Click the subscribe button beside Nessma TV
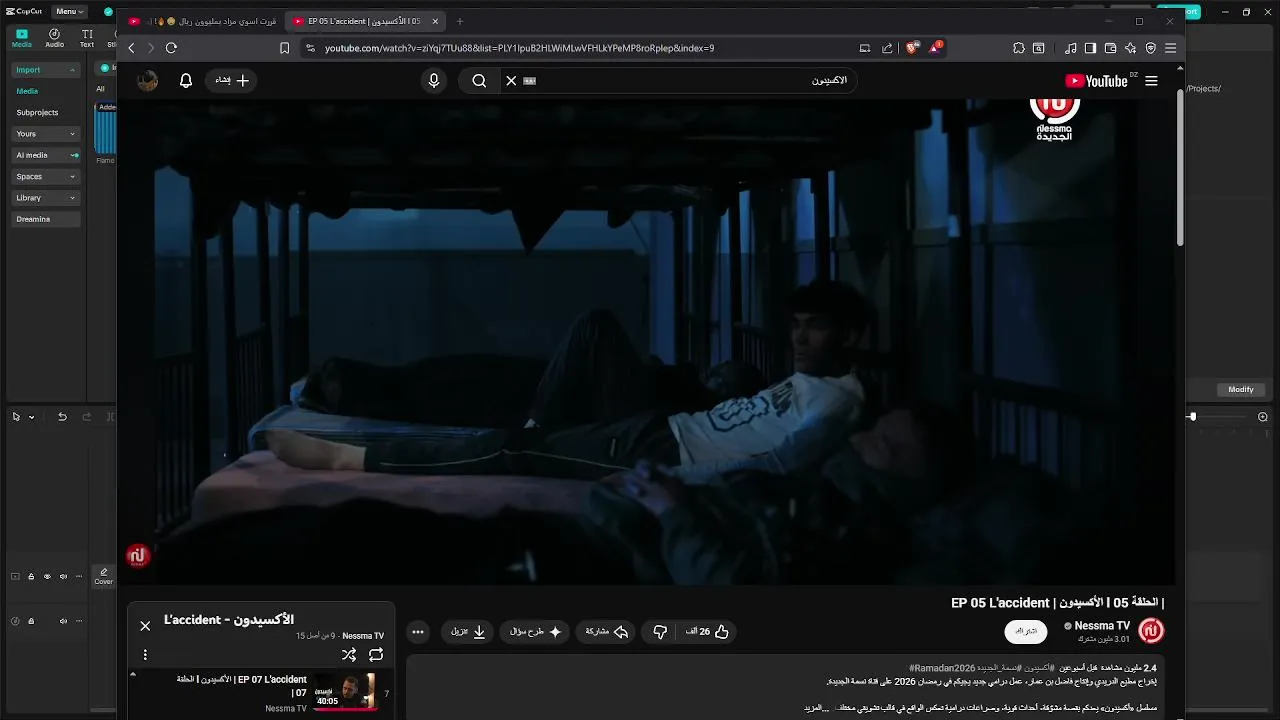 [1026, 631]
